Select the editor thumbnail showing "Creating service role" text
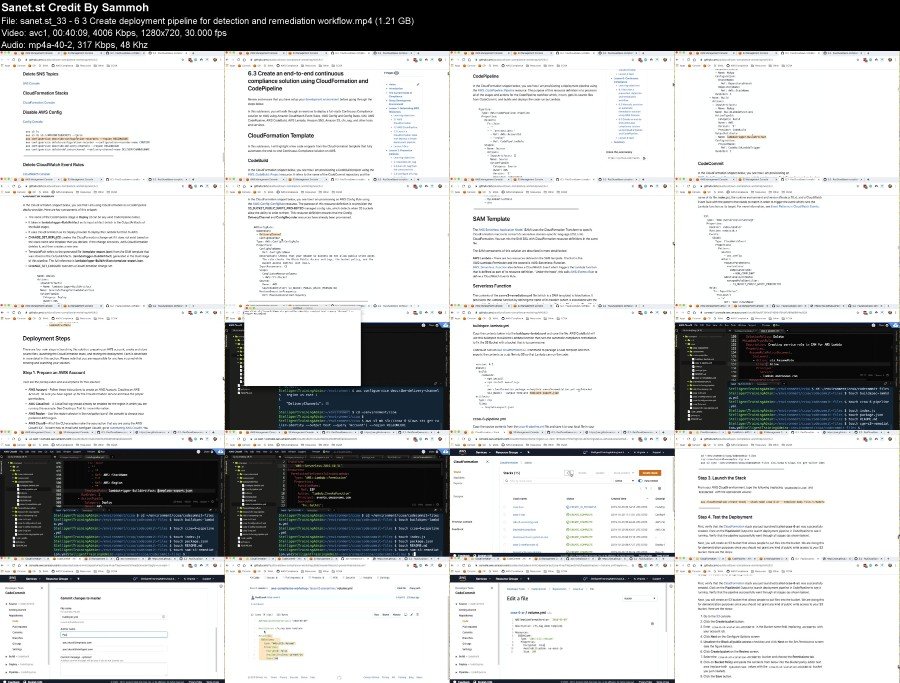This screenshot has height=683, width=900. click(x=788, y=366)
